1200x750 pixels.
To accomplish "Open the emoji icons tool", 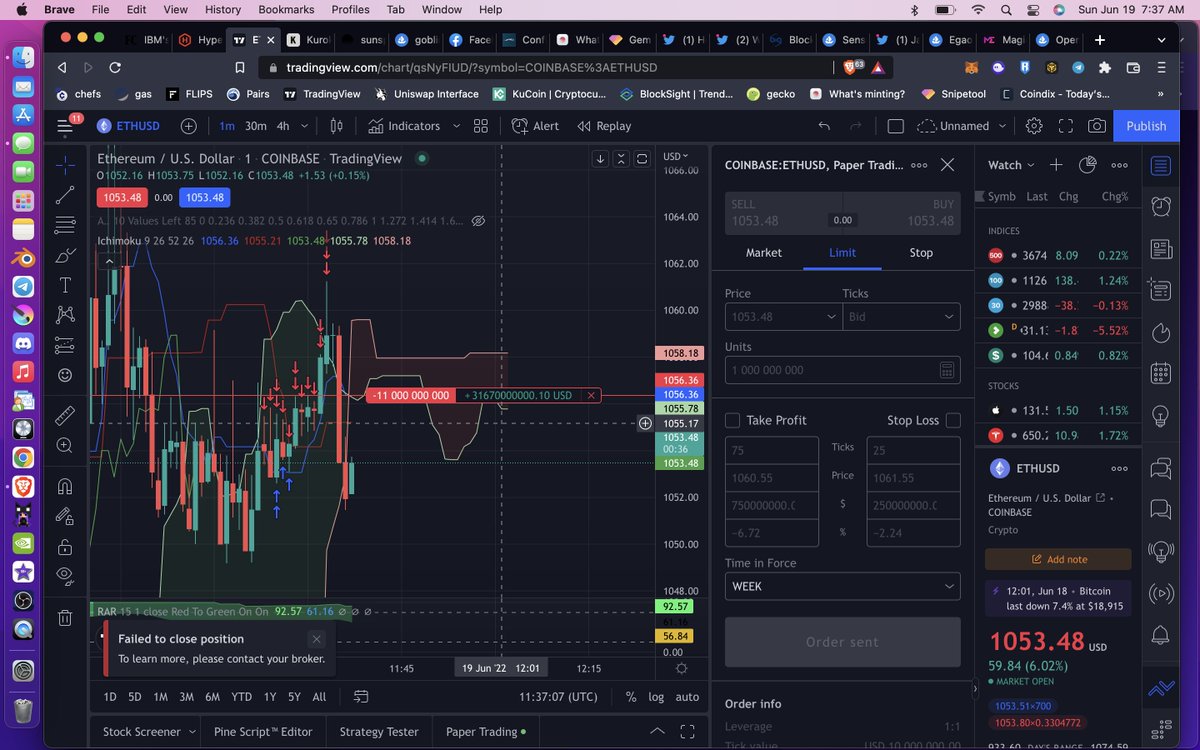I will (x=65, y=376).
